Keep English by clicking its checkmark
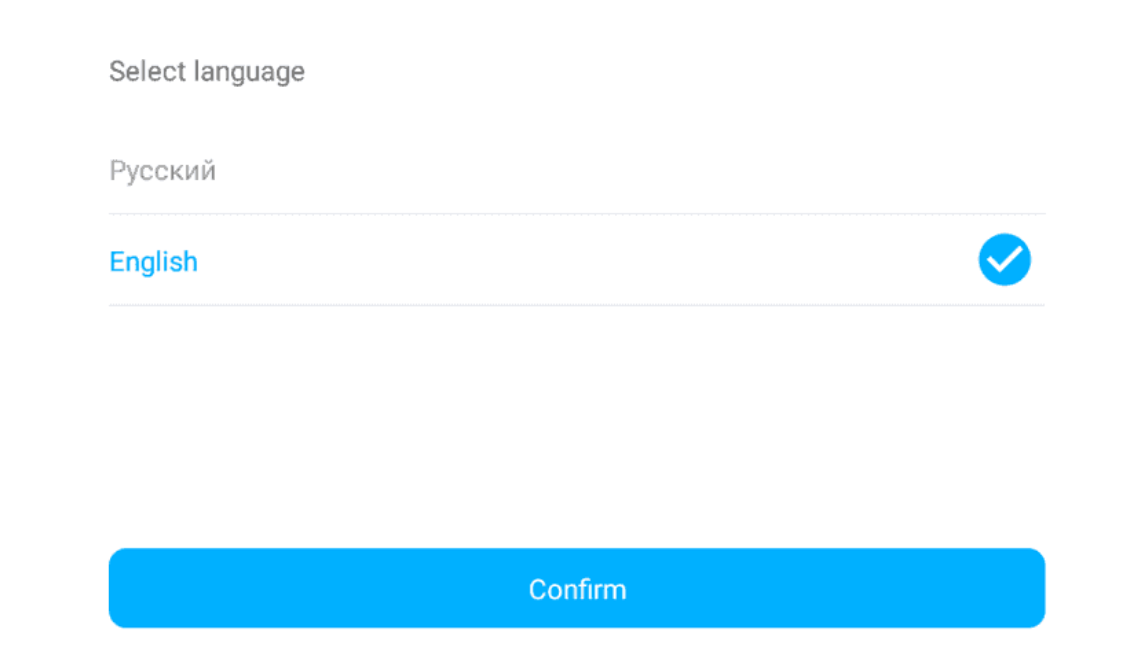Screen dimensions: 1134x672 [x=1005, y=260]
